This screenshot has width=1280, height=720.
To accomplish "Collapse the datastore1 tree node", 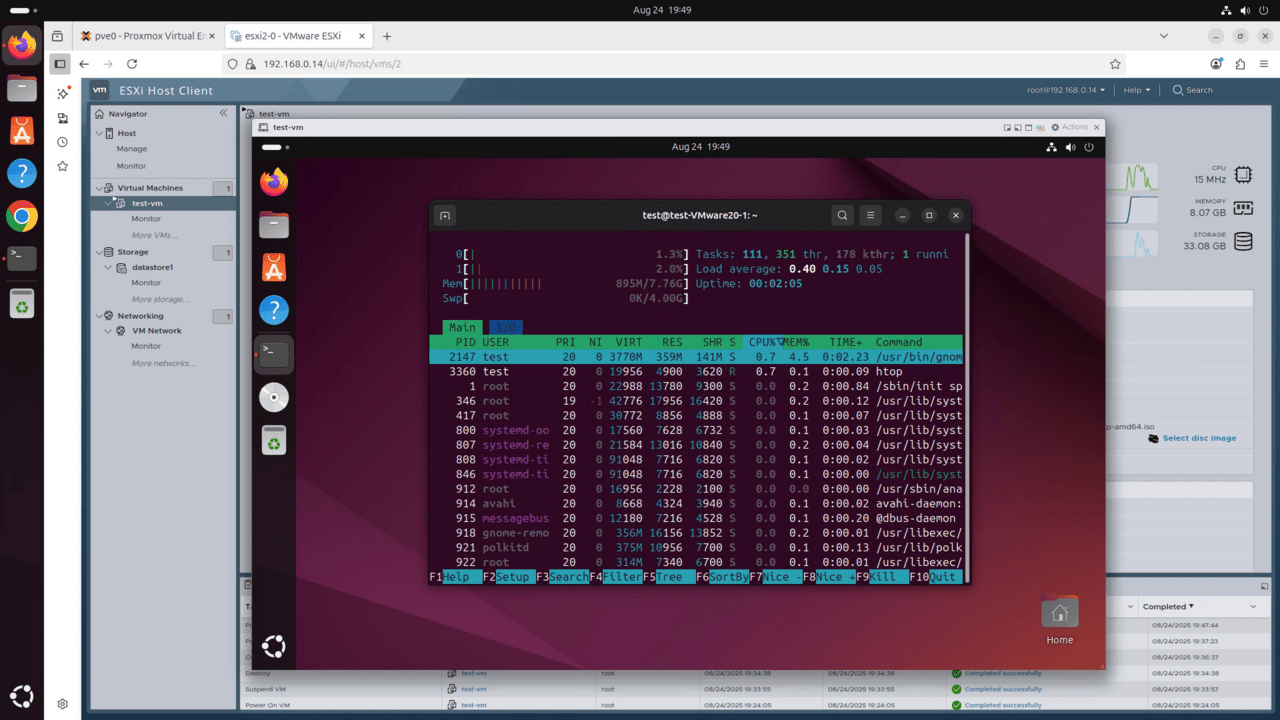I will pyautogui.click(x=108, y=268).
